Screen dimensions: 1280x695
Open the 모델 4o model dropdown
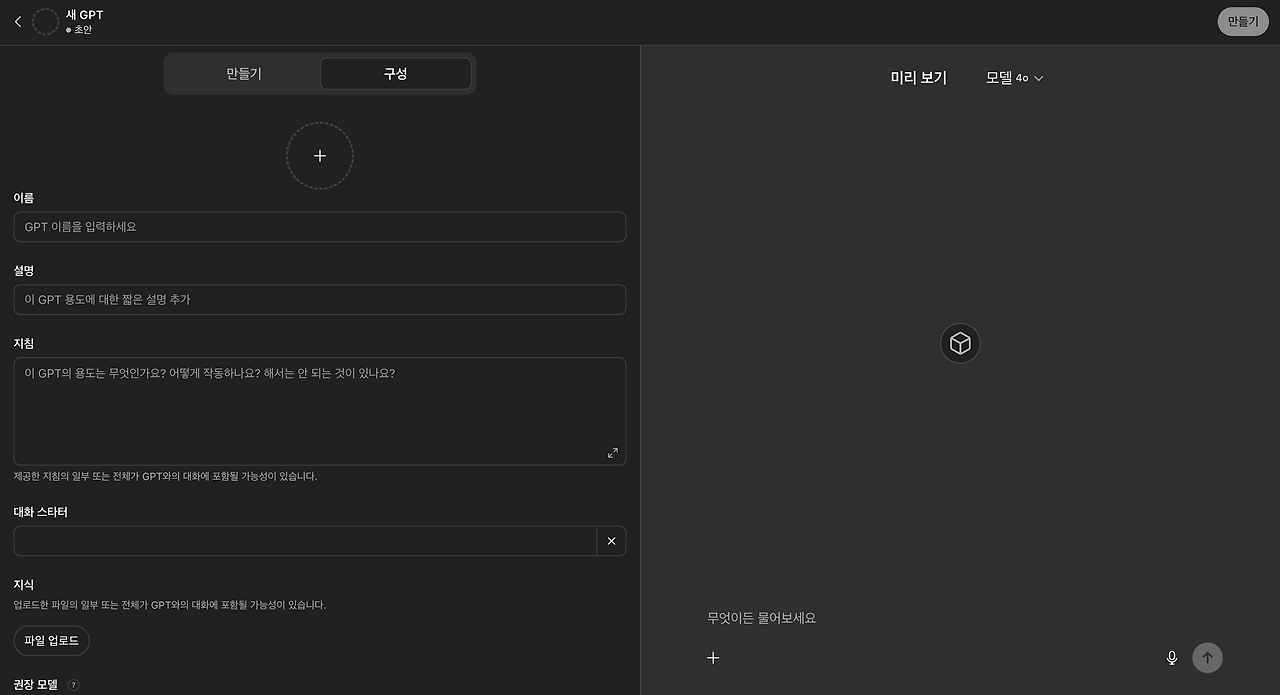(1014, 78)
